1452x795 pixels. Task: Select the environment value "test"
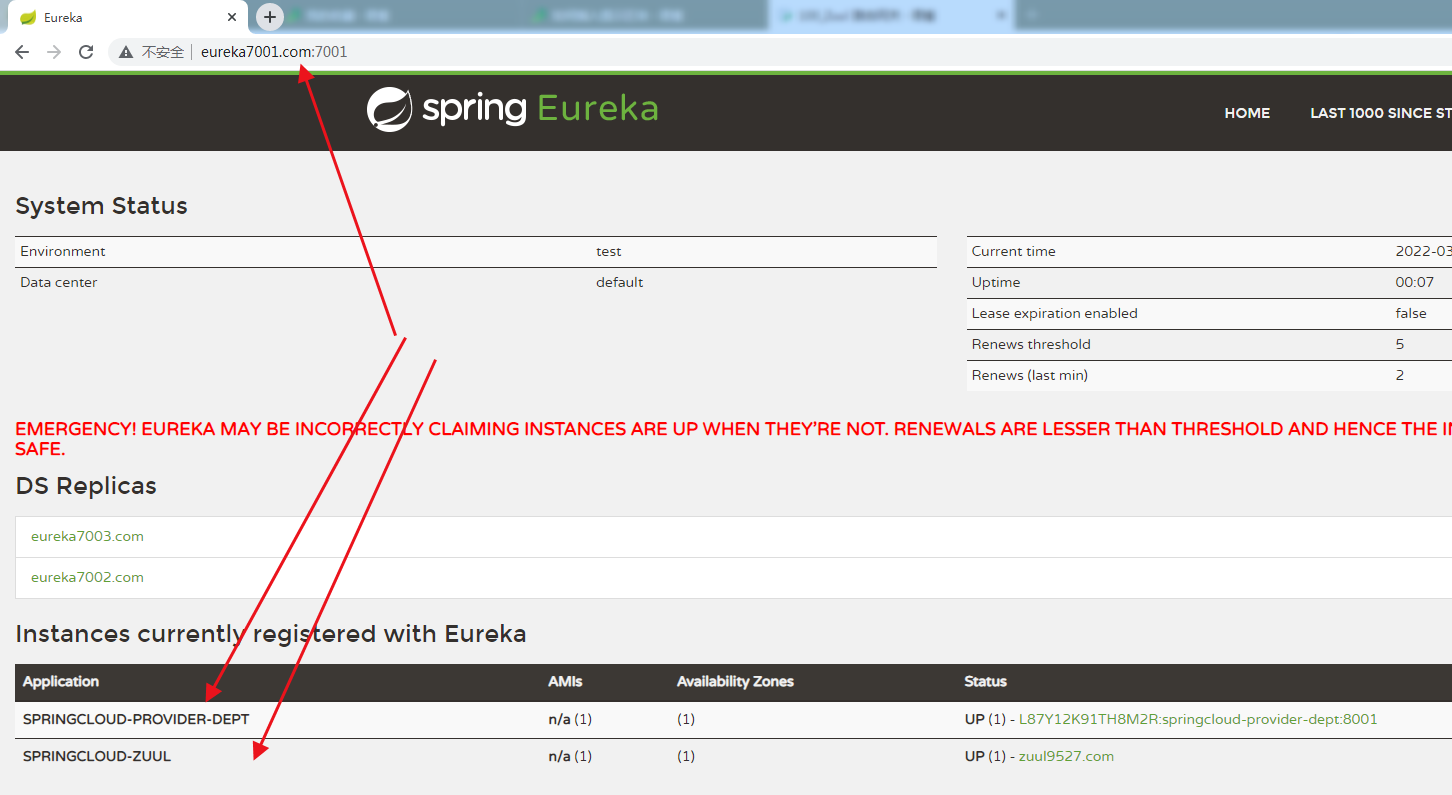click(x=609, y=251)
